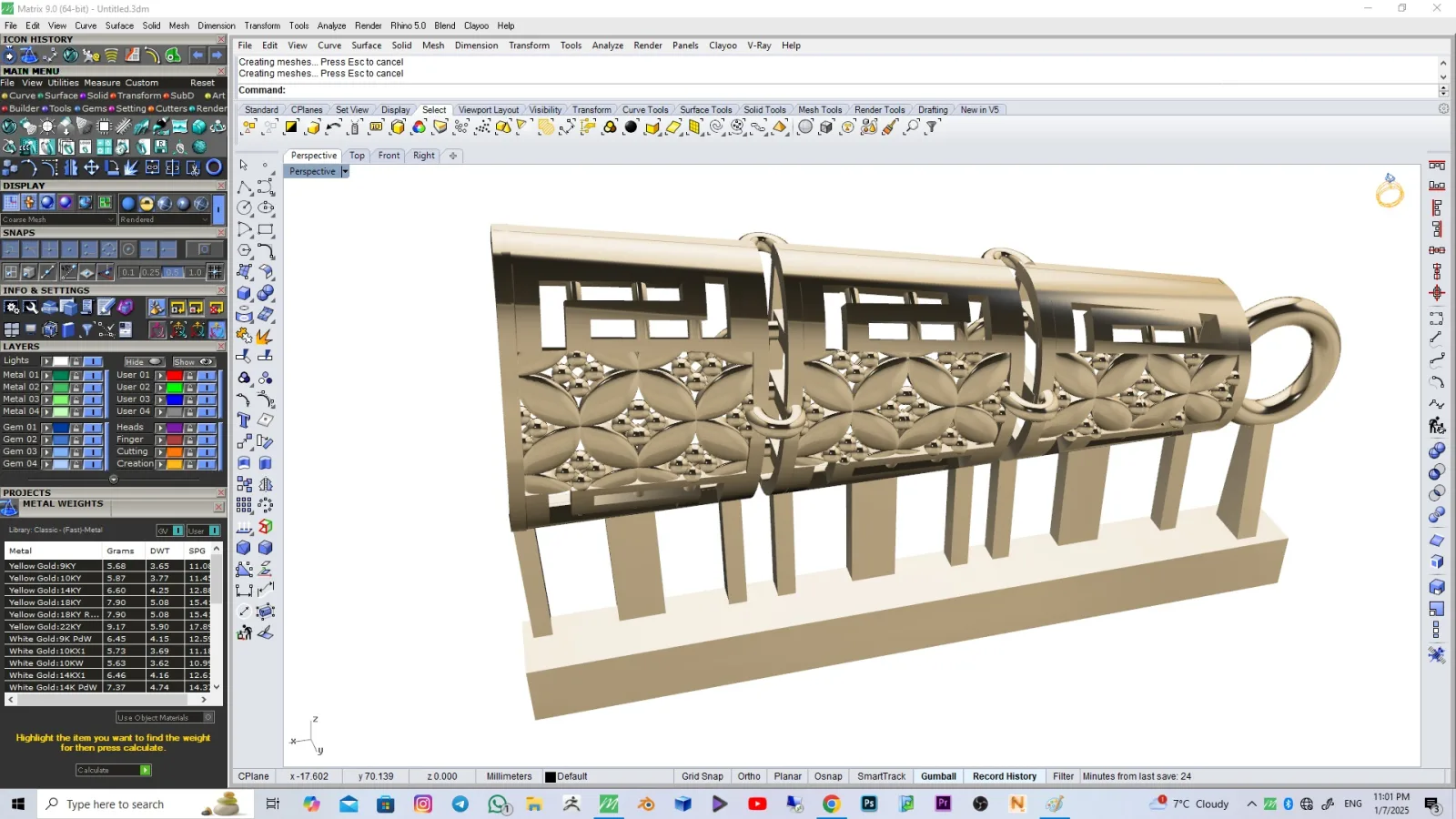This screenshot has height=819, width=1456.
Task: Switch to the Front viewport tab
Action: pos(389,156)
